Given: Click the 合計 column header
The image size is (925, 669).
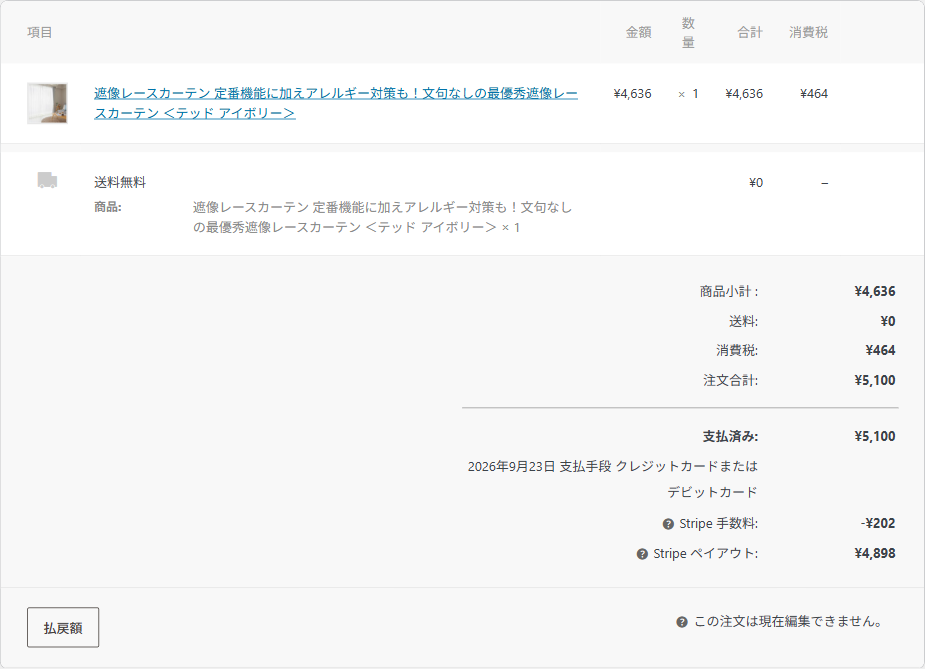Looking at the screenshot, I should point(750,32).
